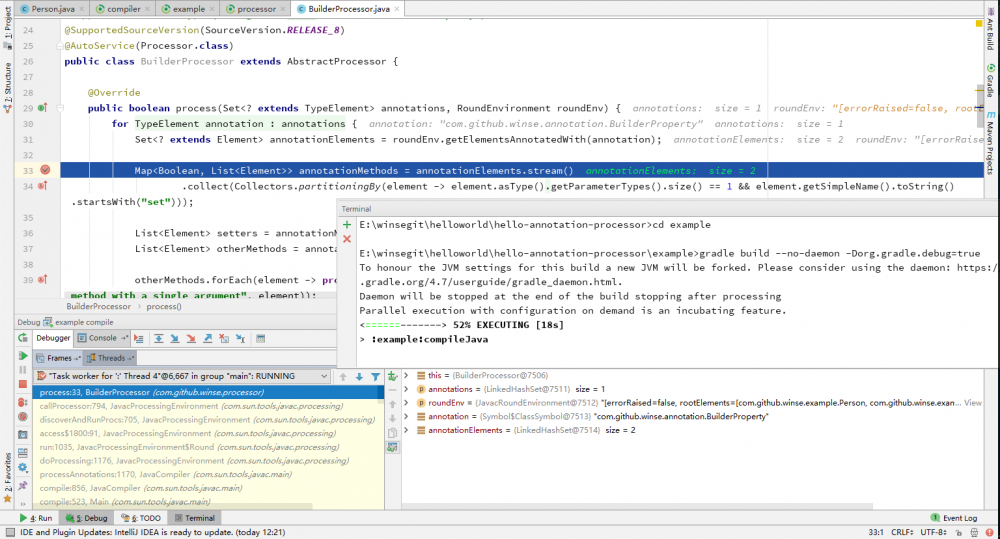Click Show Execution Point icon
The width and height of the screenshot is (1000, 539).
[136, 339]
